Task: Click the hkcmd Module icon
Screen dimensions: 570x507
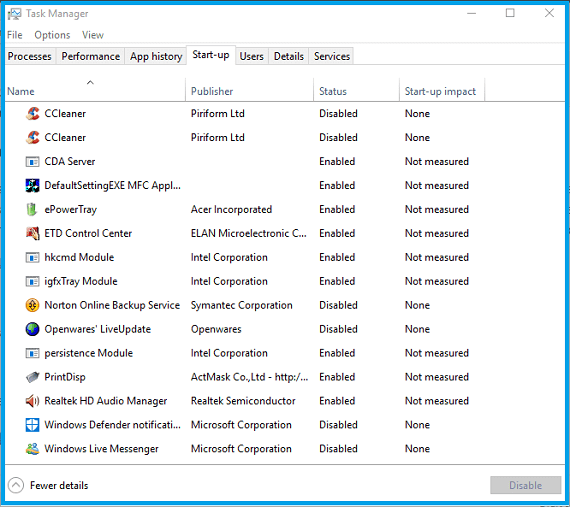Action: click(x=32, y=257)
